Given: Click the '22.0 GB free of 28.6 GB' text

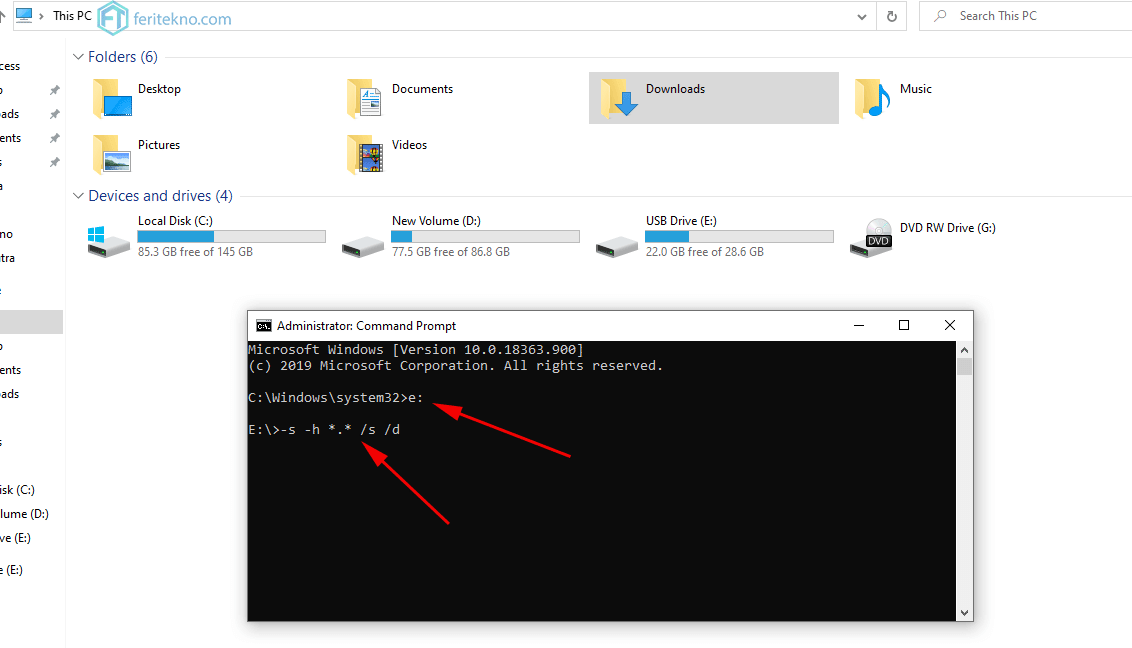Looking at the screenshot, I should [x=705, y=252].
